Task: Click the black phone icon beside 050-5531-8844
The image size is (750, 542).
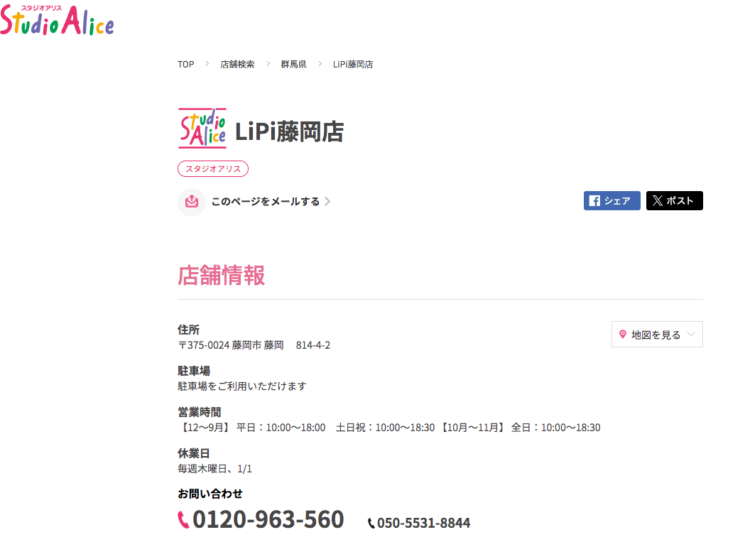Action: (x=371, y=523)
